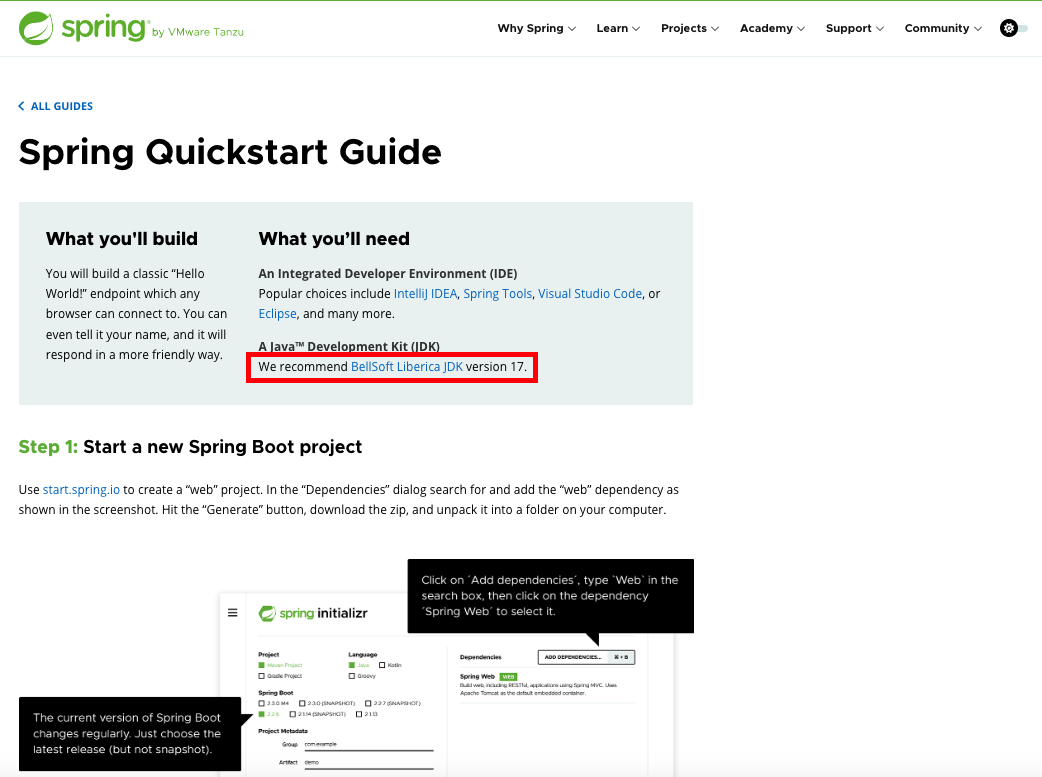Click the Spring Initializr screenshot image
Screen dimensions: 1042x777
[x=447, y=685]
